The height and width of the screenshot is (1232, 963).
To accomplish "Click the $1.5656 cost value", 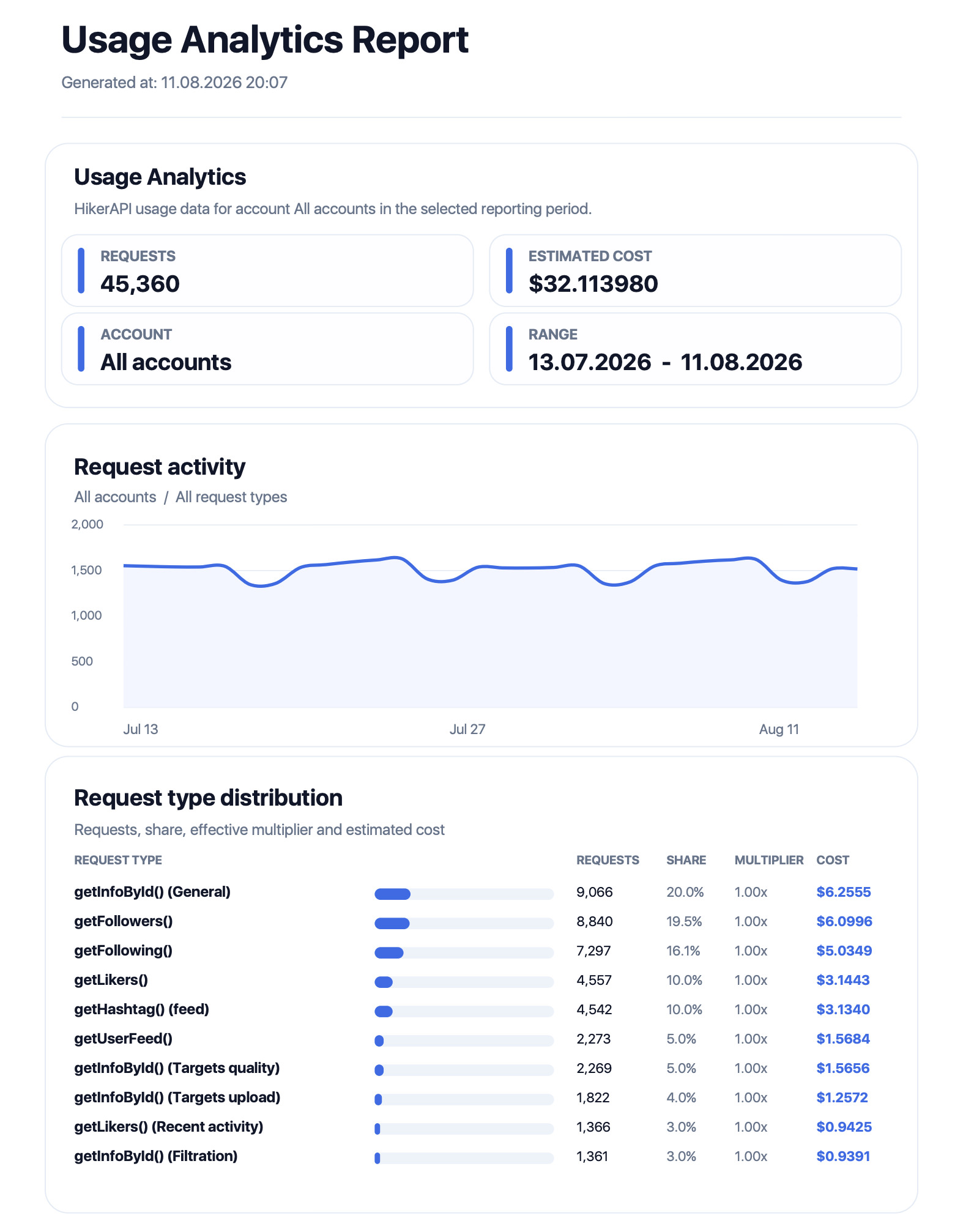I will 843,1068.
